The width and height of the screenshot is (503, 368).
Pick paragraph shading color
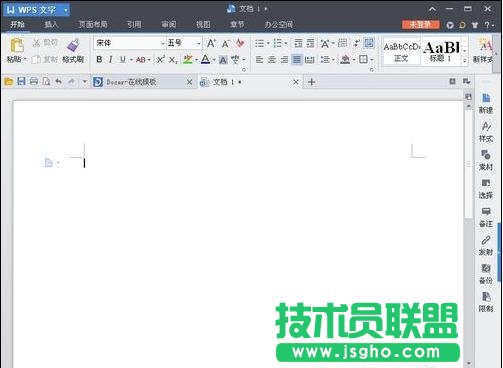(345, 60)
